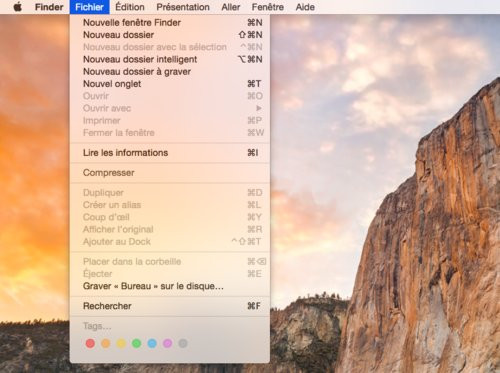This screenshot has width=500, height=373.
Task: Open the Finder application menu
Action: [49, 7]
